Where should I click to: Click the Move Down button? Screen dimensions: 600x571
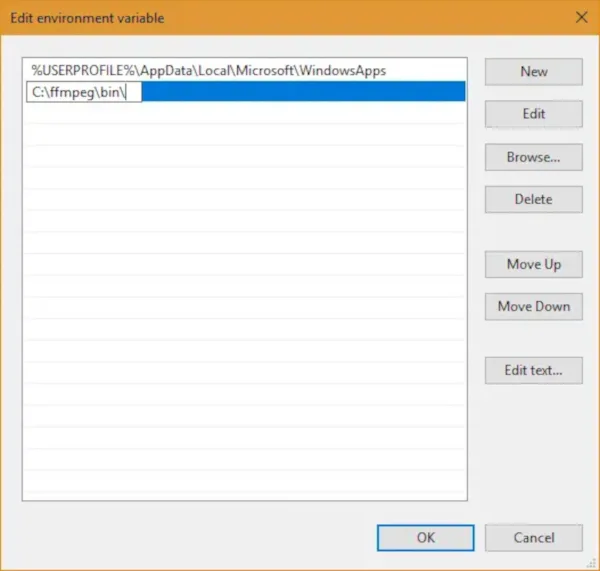pyautogui.click(x=534, y=307)
